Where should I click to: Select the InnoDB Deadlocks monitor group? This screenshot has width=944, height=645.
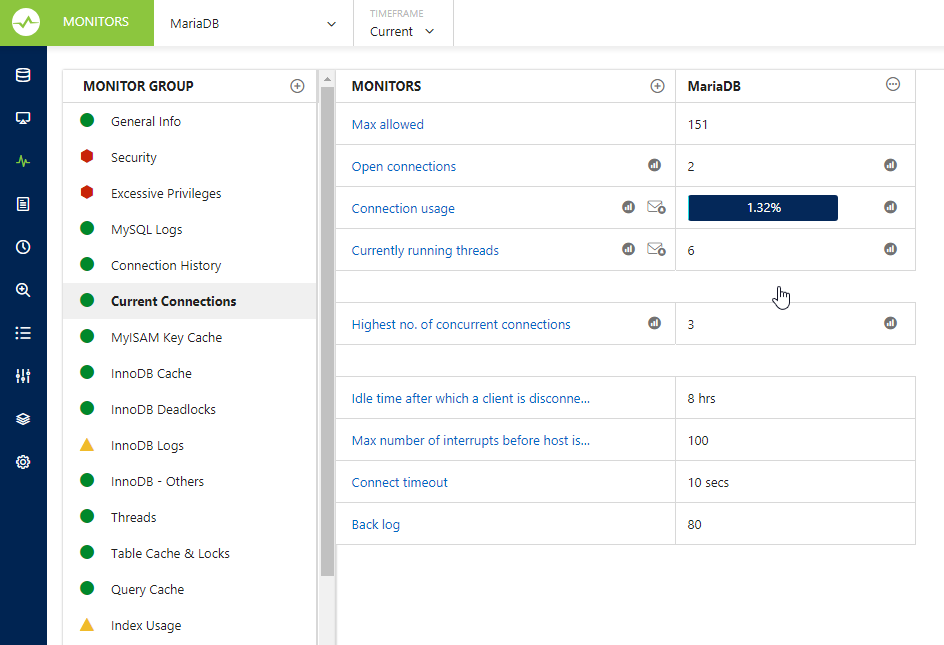[163, 409]
